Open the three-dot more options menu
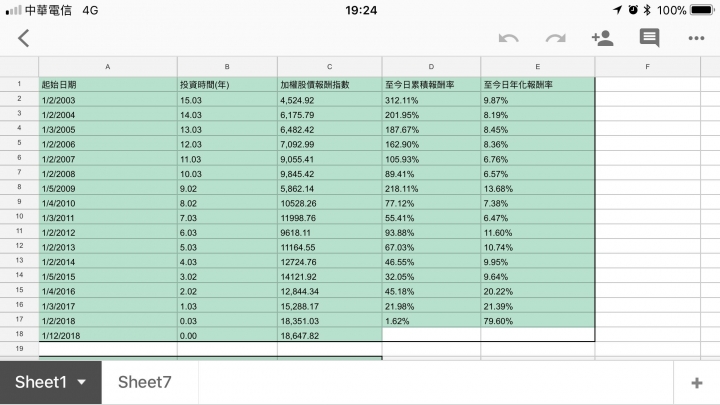The height and width of the screenshot is (405, 720). [696, 38]
